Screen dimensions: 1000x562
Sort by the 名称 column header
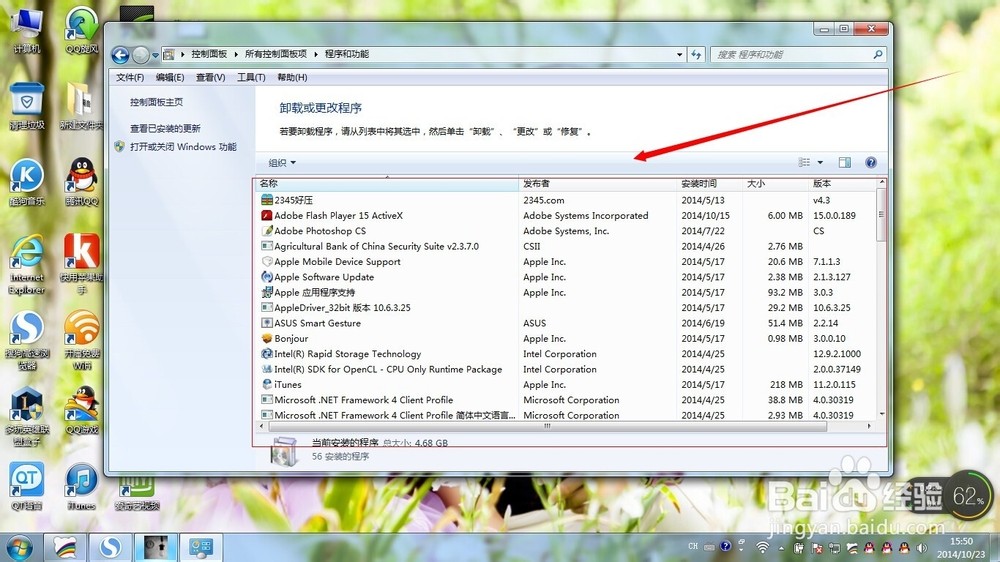click(x=388, y=184)
